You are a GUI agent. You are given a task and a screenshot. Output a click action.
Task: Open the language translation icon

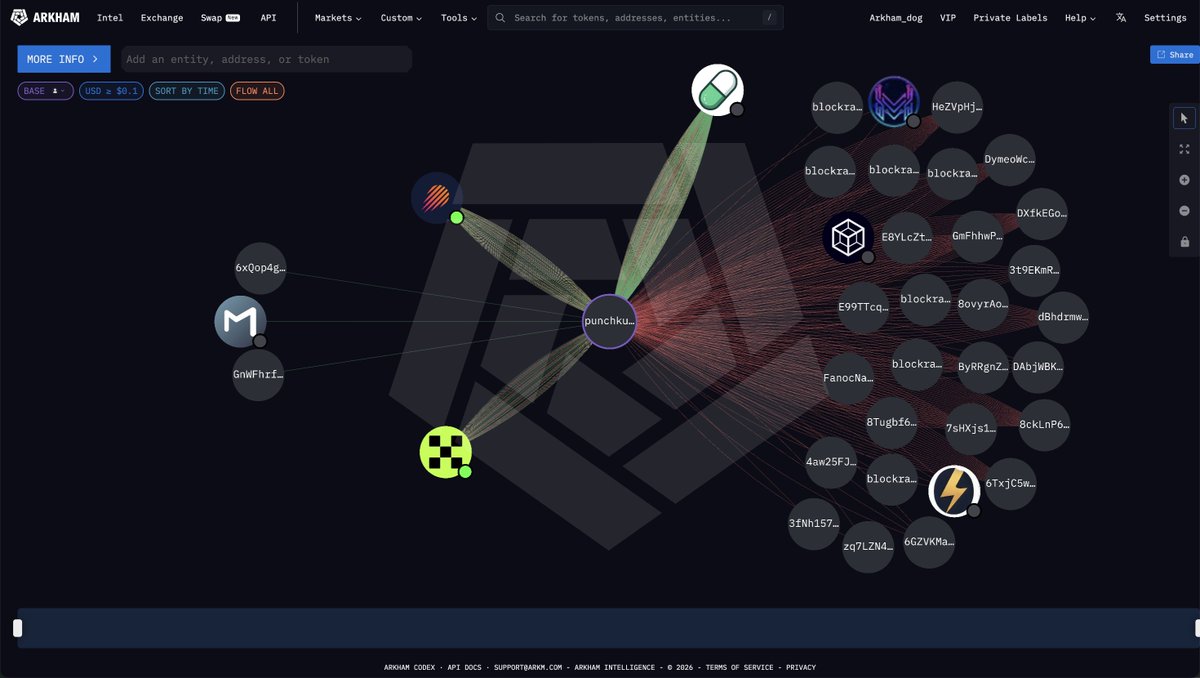point(1121,18)
